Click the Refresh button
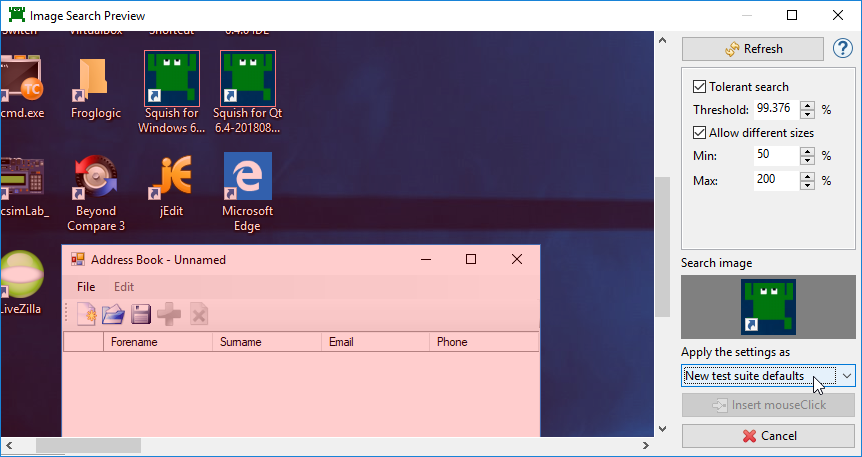 click(x=753, y=49)
